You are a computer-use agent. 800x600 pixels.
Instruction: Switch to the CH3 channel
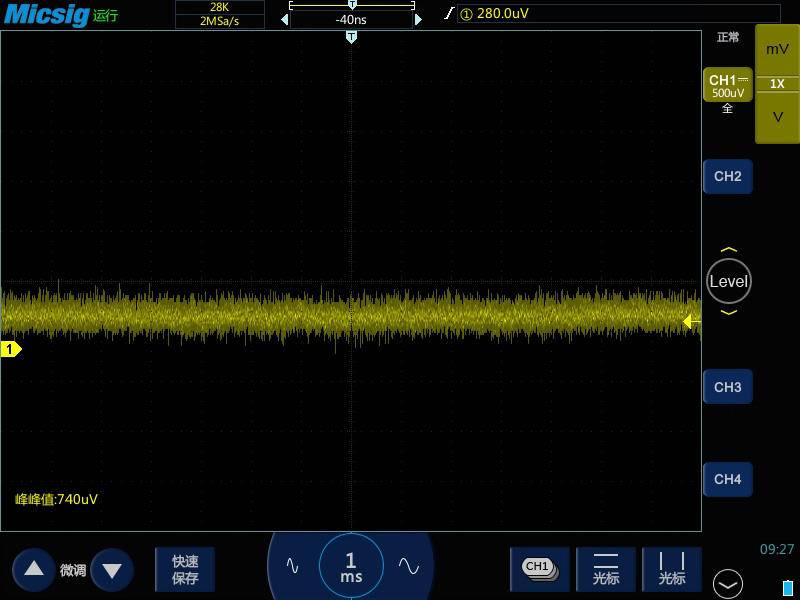point(727,387)
